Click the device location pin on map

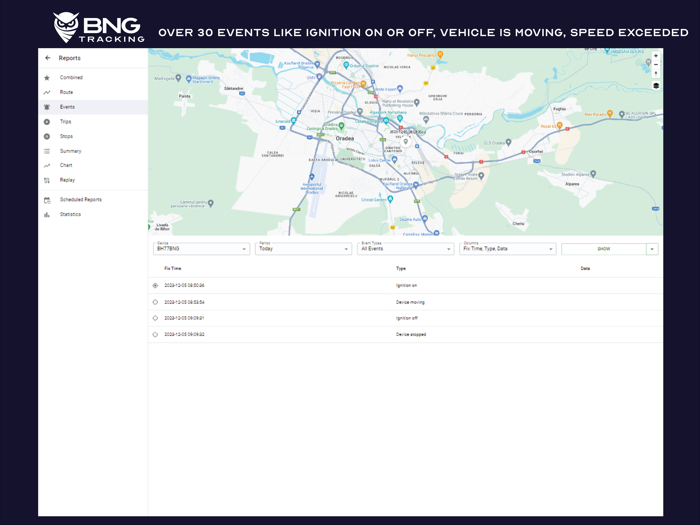[405, 142]
